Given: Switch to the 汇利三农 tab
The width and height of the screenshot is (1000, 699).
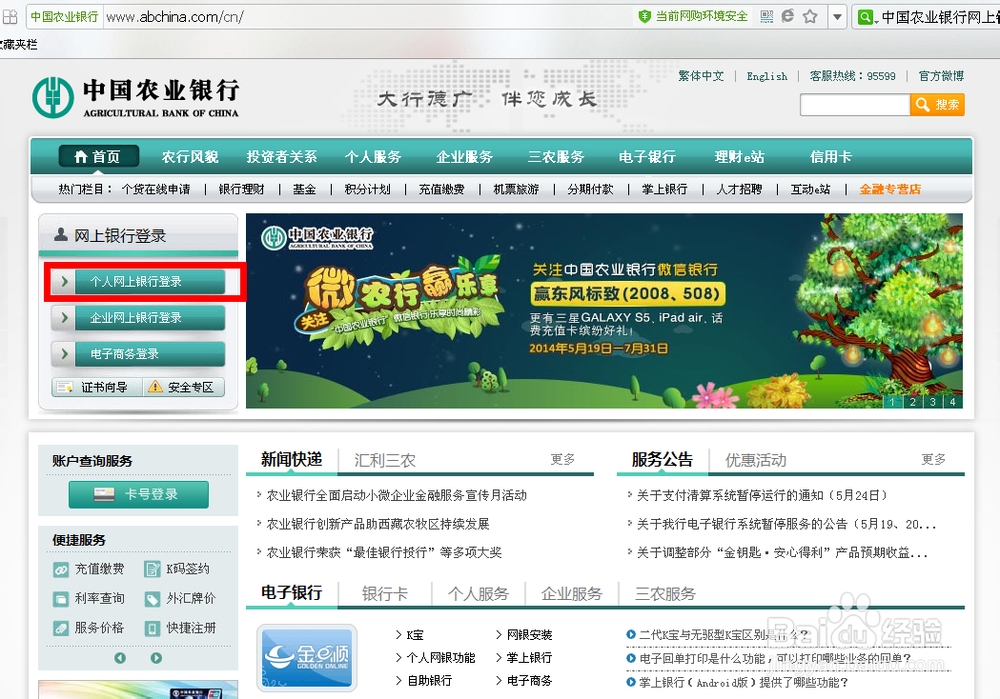Looking at the screenshot, I should [385, 460].
